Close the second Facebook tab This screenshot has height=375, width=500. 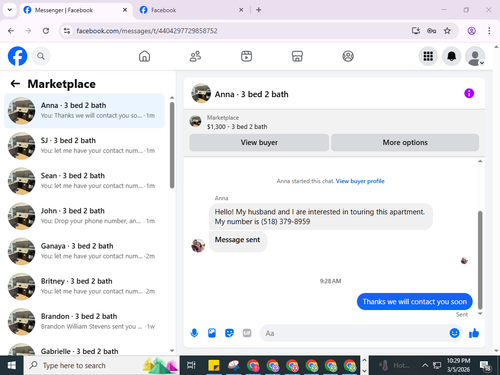tap(241, 10)
